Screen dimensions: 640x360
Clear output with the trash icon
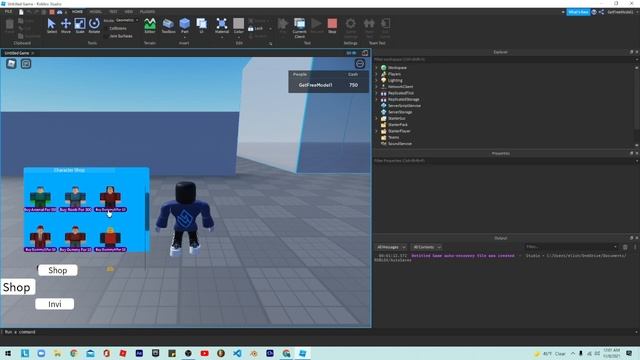tap(625, 247)
